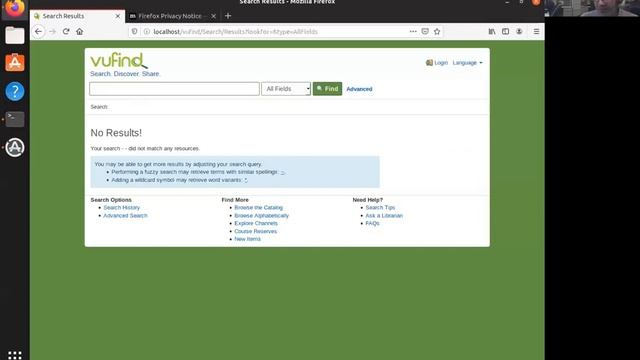640x360 pixels.
Task: Switch to Firefox Privacy Notice tab
Action: [172, 16]
